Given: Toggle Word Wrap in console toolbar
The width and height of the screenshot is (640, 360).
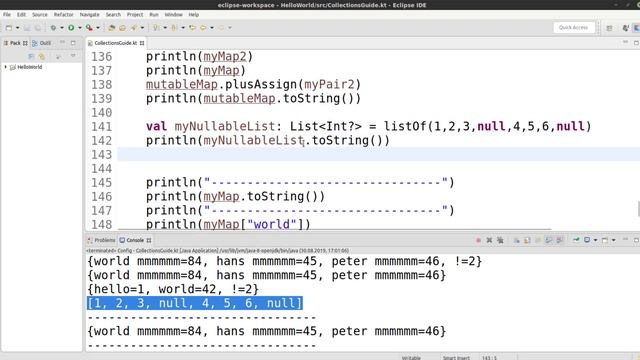Looking at the screenshot, I should point(538,240).
